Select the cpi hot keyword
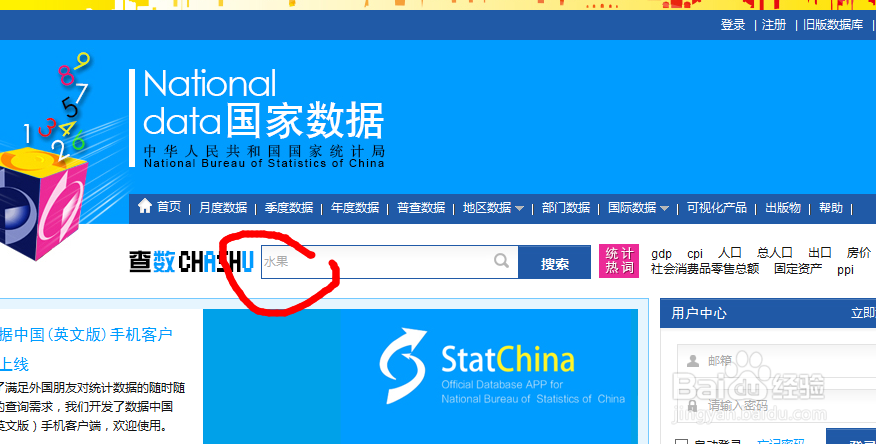Viewport: 876px width, 444px height. point(695,254)
